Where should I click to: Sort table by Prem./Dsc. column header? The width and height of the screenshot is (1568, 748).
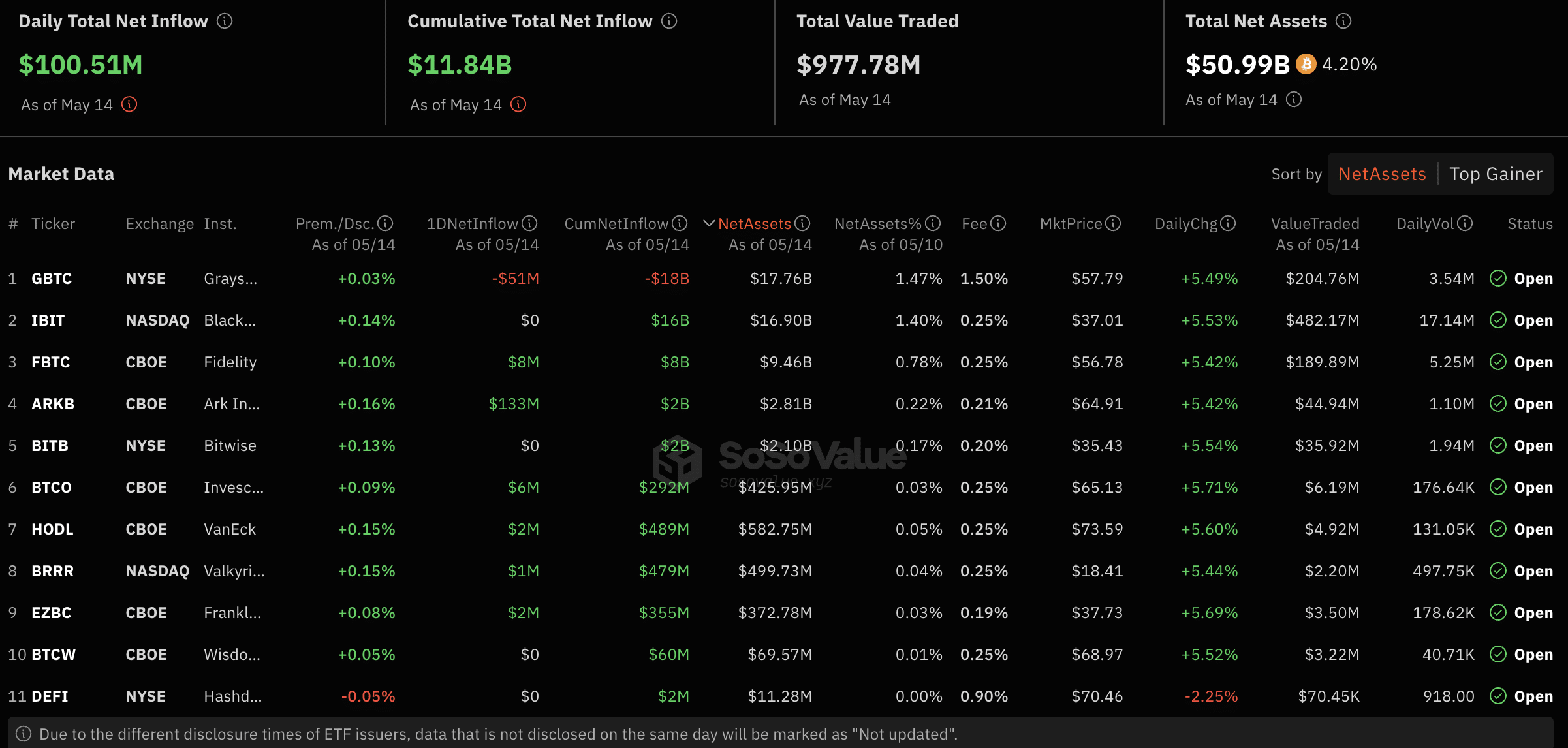(336, 224)
